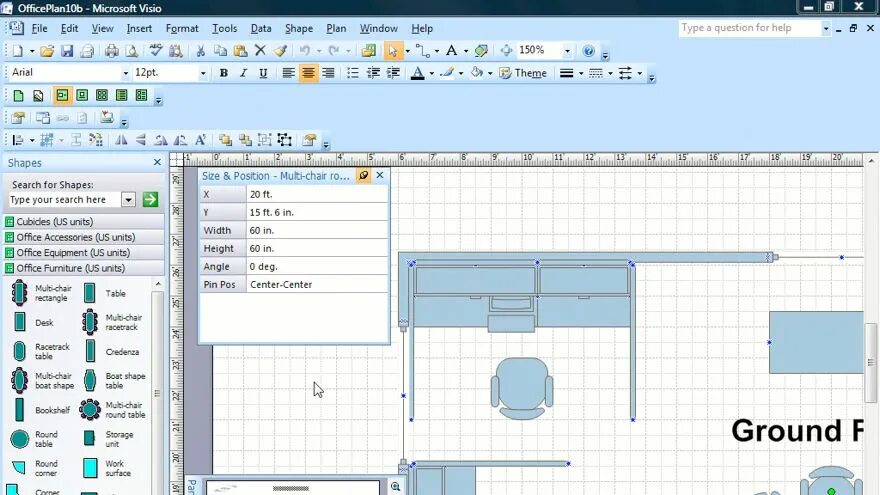Click the Copy icon
Image resolution: width=880 pixels, height=495 pixels.
tap(220, 51)
